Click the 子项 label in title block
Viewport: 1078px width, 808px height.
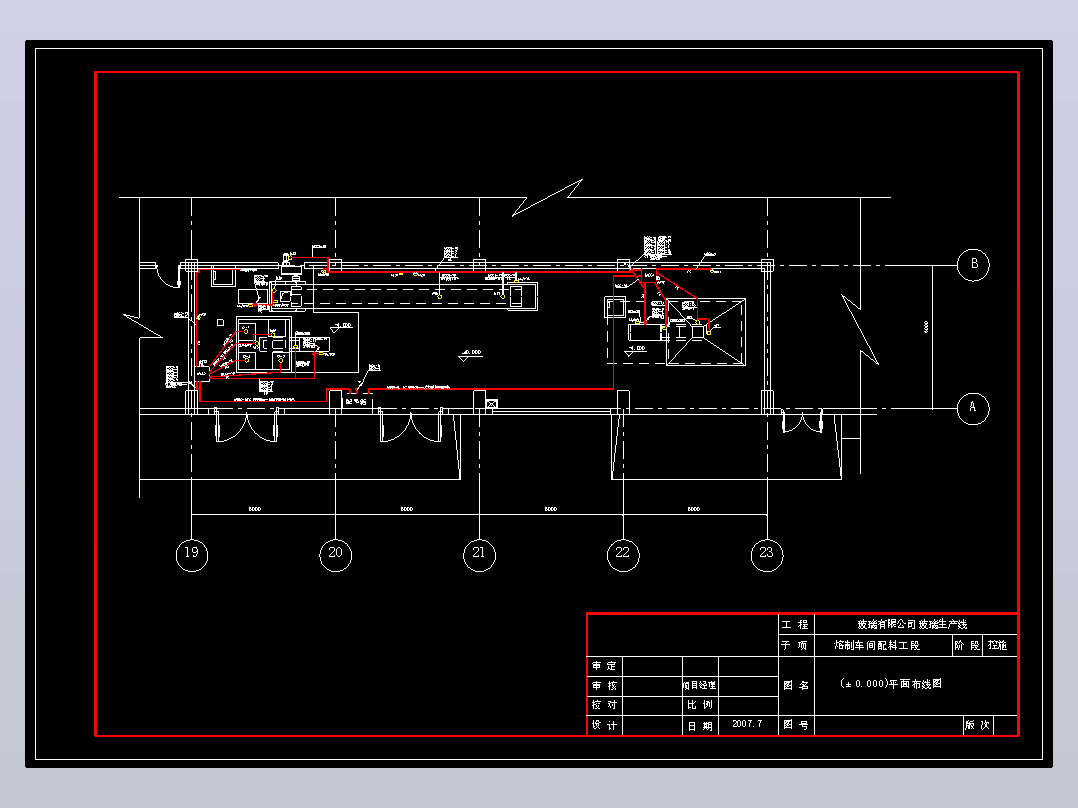click(795, 645)
